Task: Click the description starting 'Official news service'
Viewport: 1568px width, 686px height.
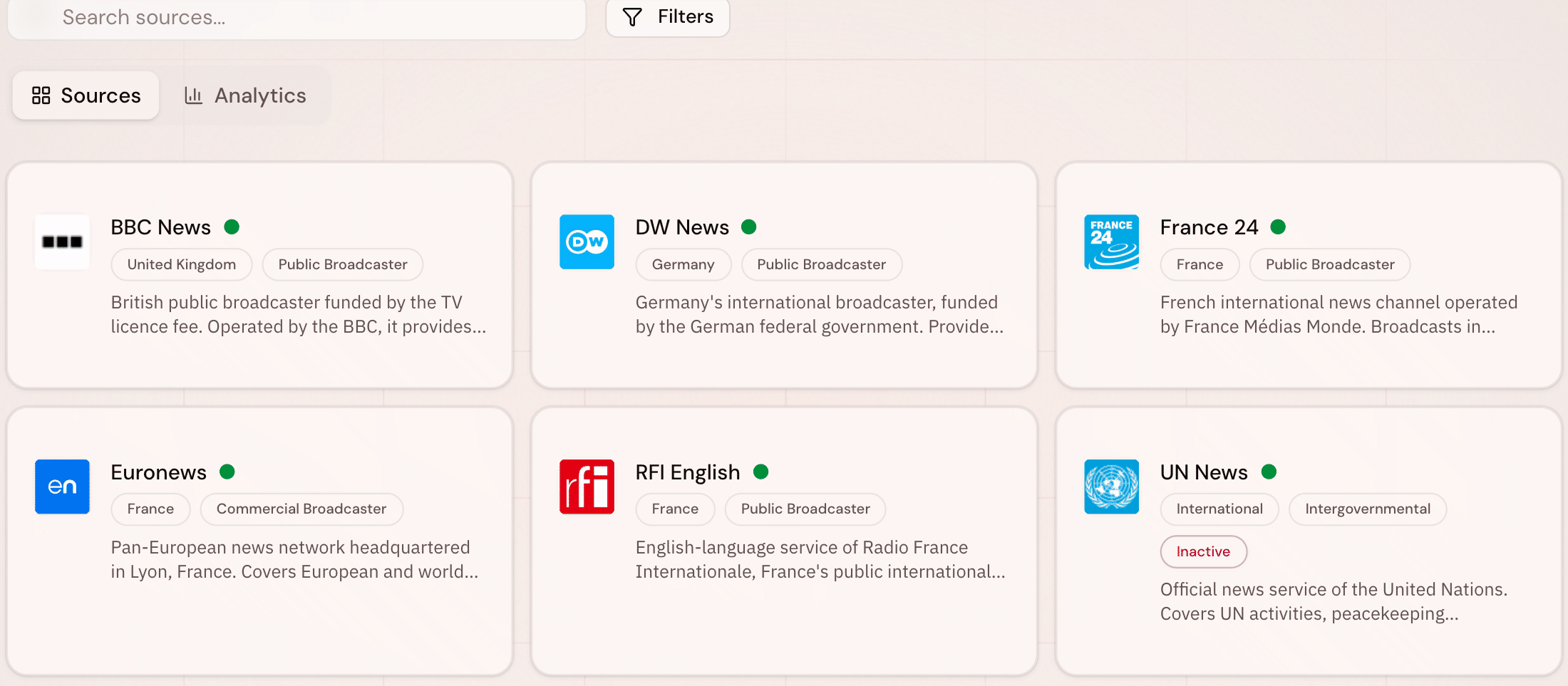Action: click(1334, 601)
